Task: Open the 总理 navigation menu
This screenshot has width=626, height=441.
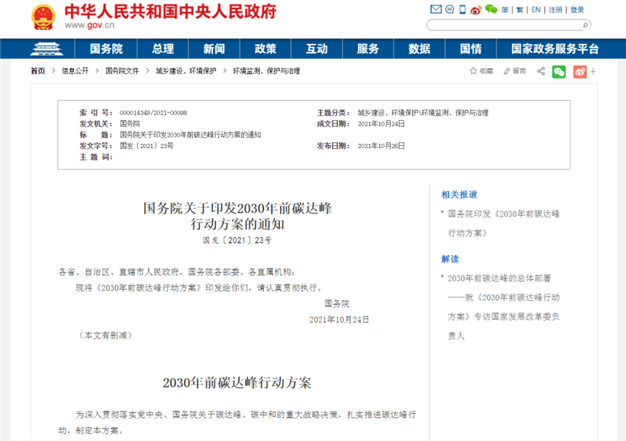Action: click(163, 49)
